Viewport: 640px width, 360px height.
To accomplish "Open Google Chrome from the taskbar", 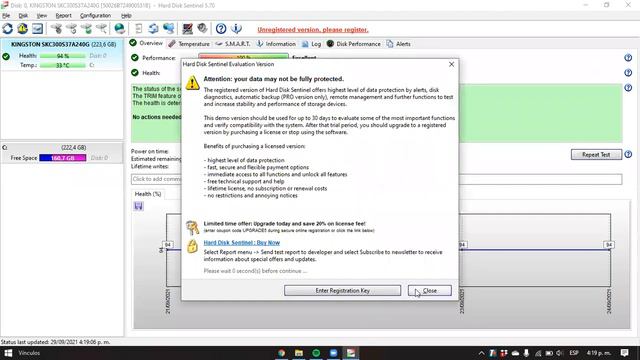I will click(282, 353).
